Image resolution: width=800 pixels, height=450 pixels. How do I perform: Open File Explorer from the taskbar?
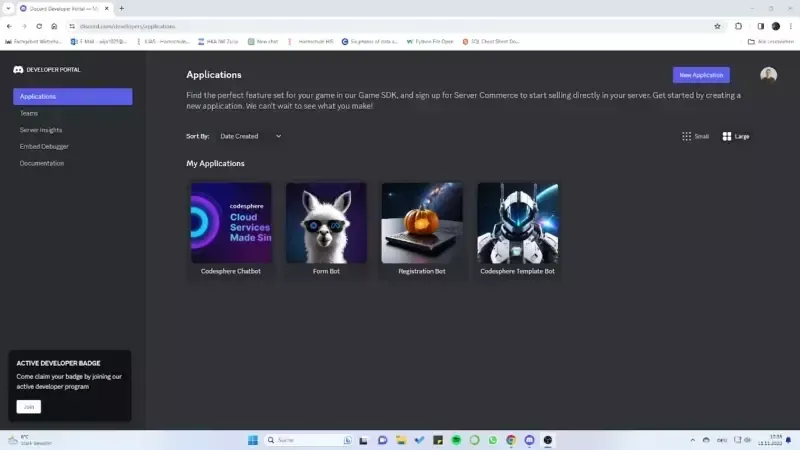pyautogui.click(x=401, y=440)
